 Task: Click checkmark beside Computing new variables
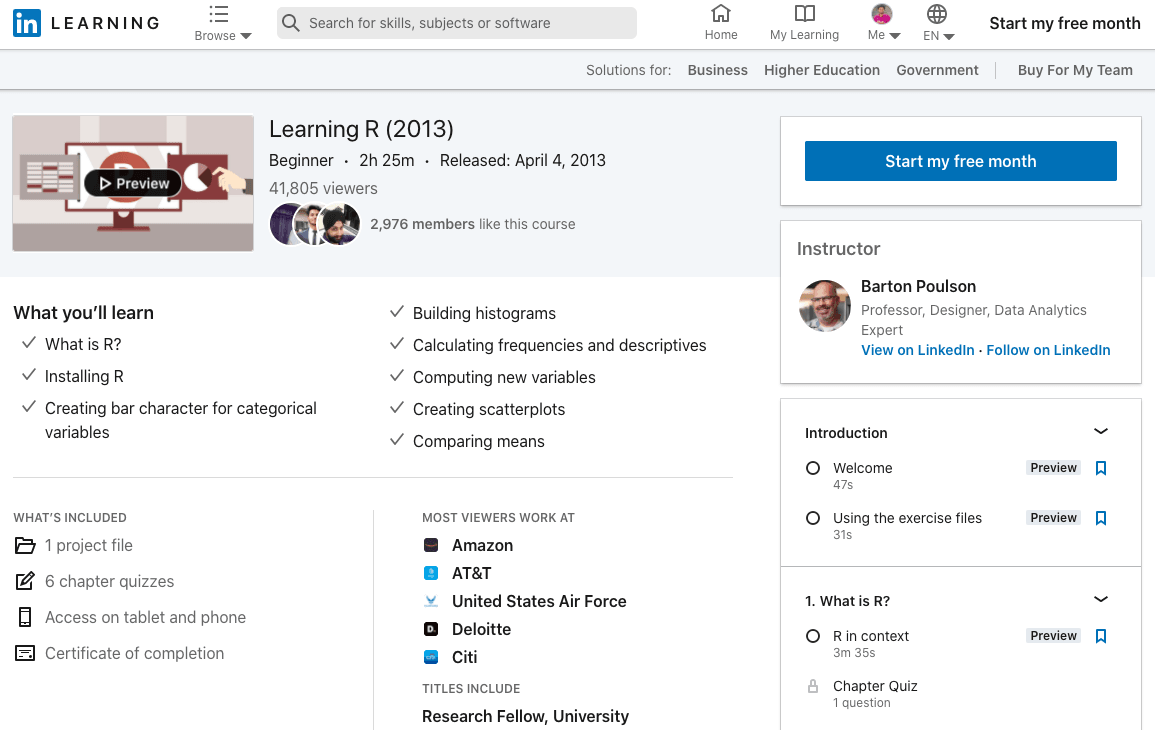[x=397, y=376]
